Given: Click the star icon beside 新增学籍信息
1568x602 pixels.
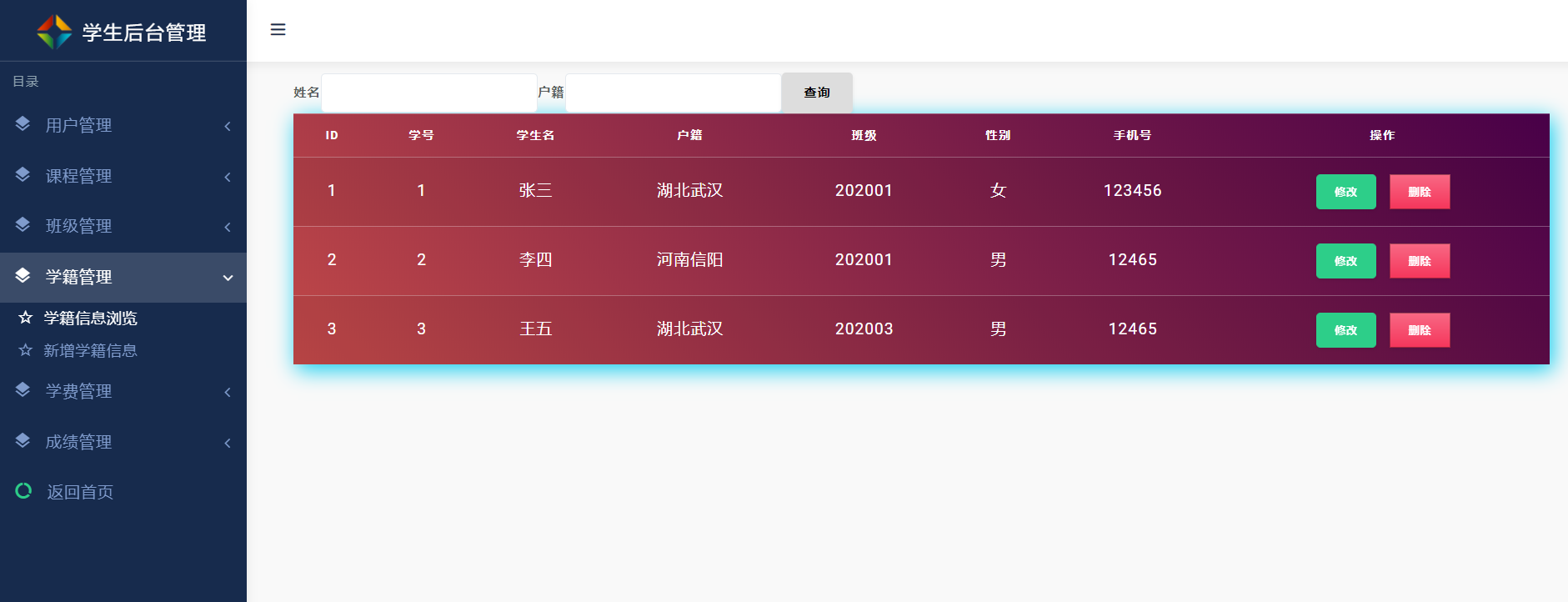Looking at the screenshot, I should coord(26,350).
